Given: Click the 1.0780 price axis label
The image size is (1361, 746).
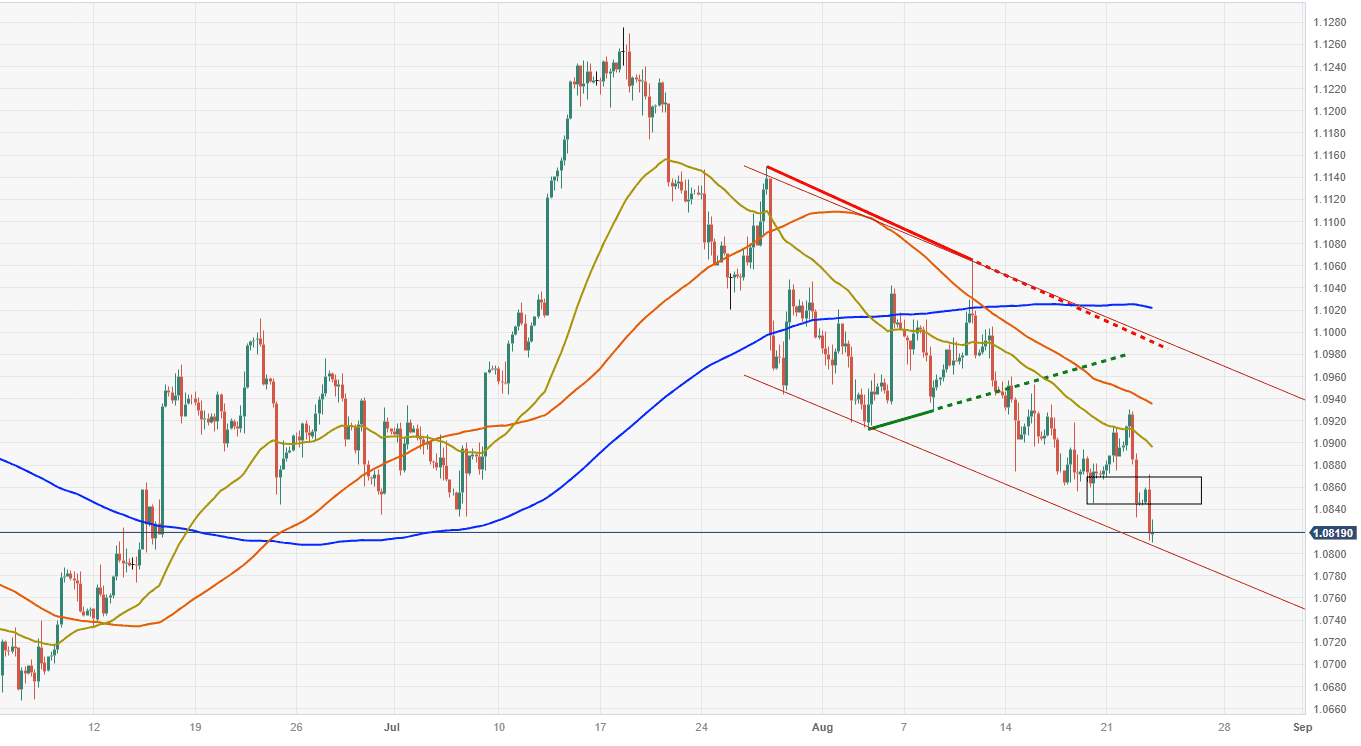Looking at the screenshot, I should point(1331,576).
